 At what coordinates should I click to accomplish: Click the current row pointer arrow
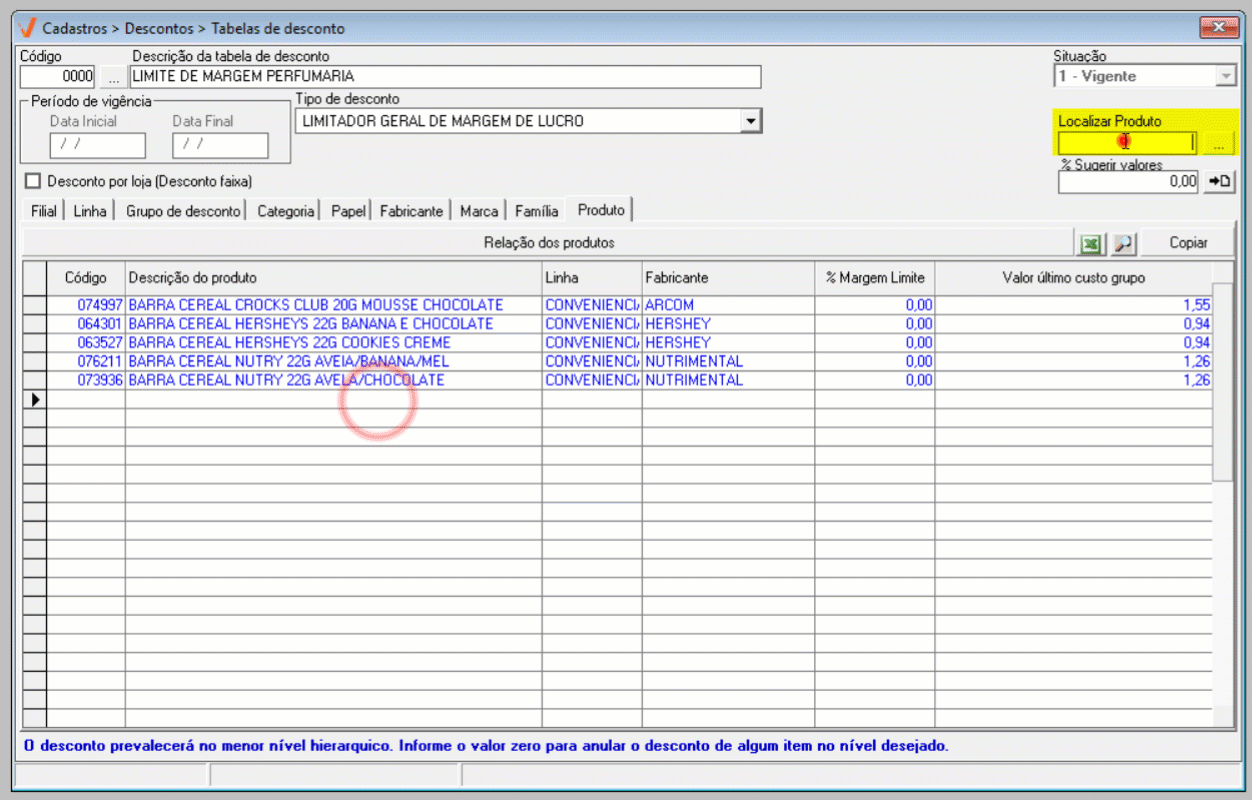[35, 400]
